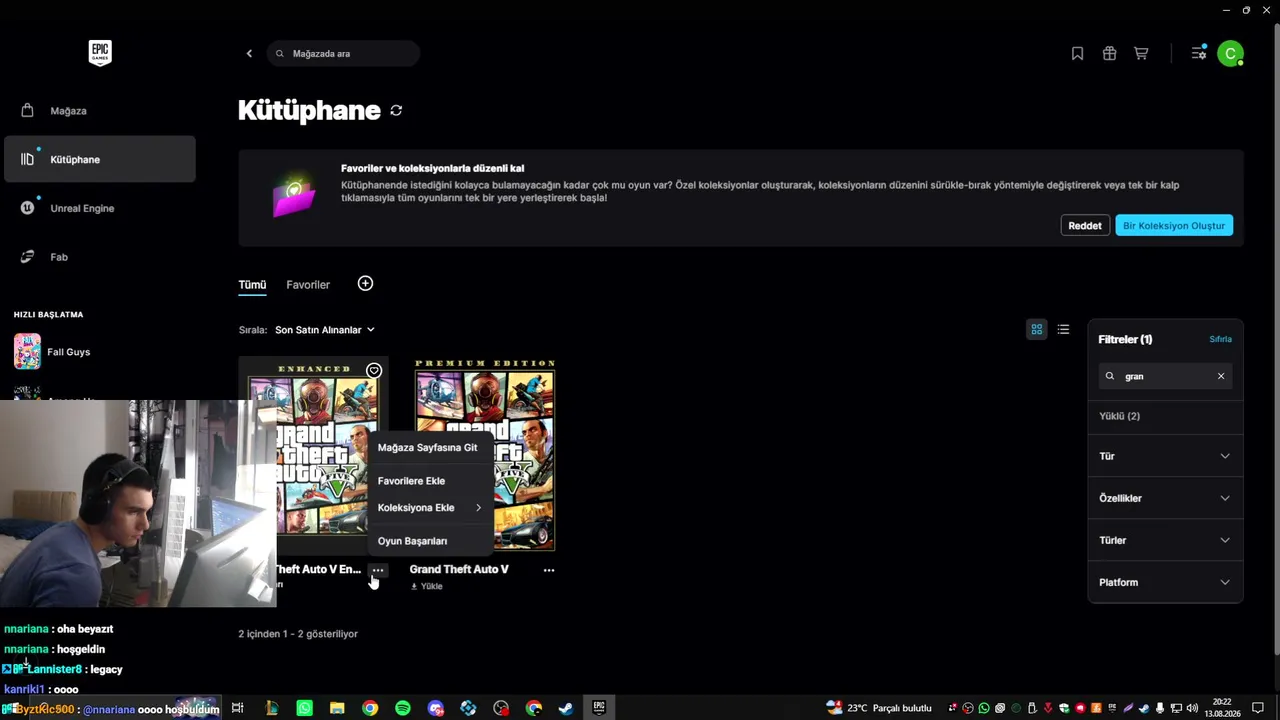
Task: Favorite Grand Theft Auto V Enhanced with the heart
Action: point(374,371)
